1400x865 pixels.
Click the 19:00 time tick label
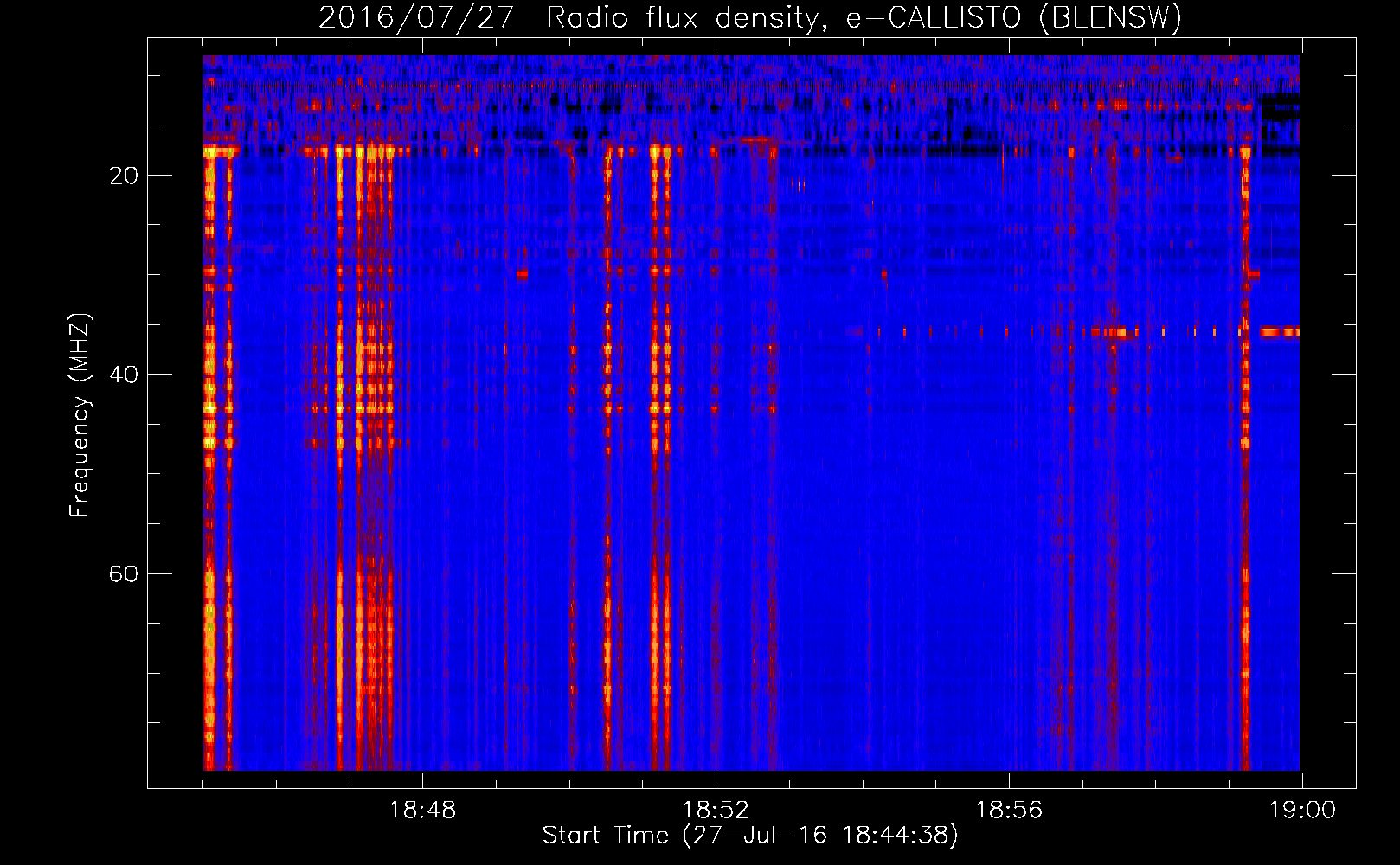(x=1302, y=811)
